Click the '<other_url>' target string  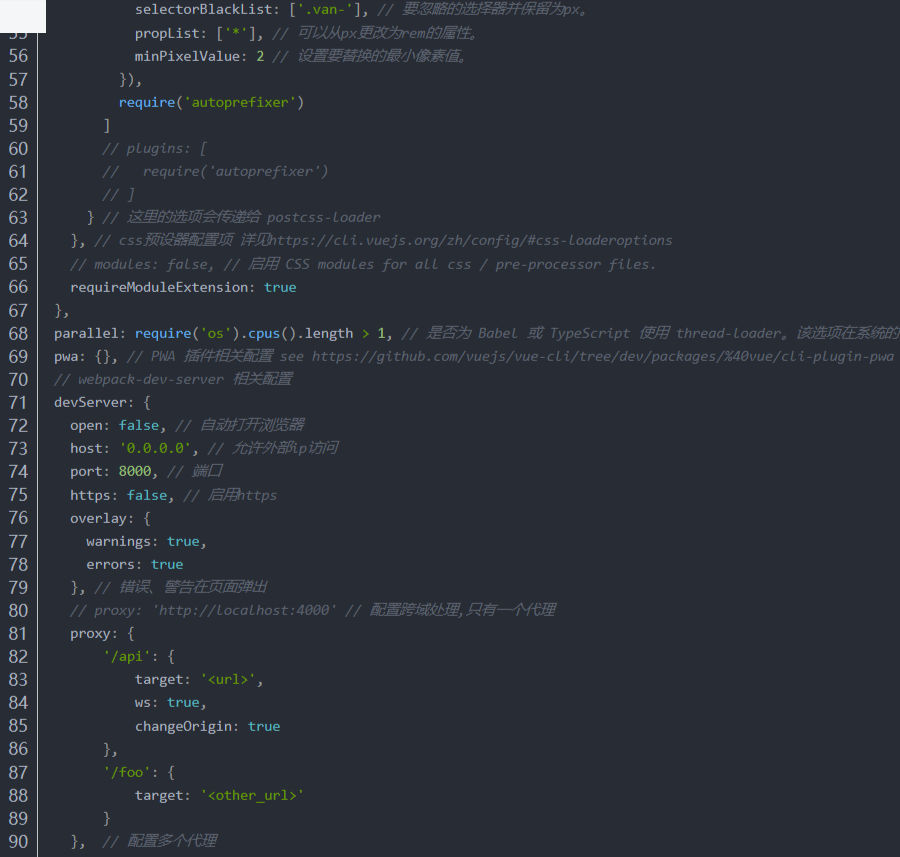[251, 796]
